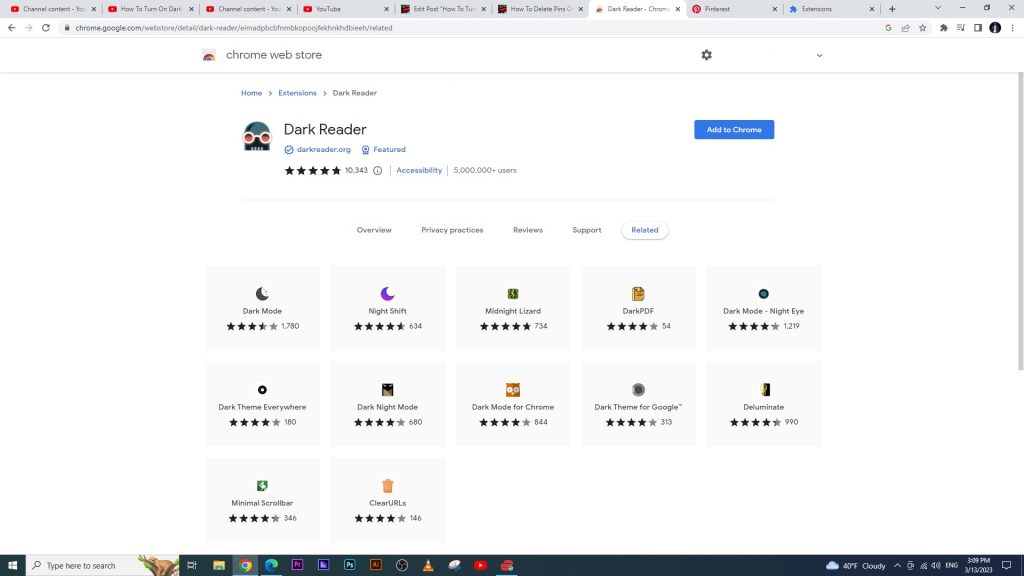Viewport: 1024px width, 576px height.
Task: Open the Accessibility category link
Action: [x=419, y=170]
